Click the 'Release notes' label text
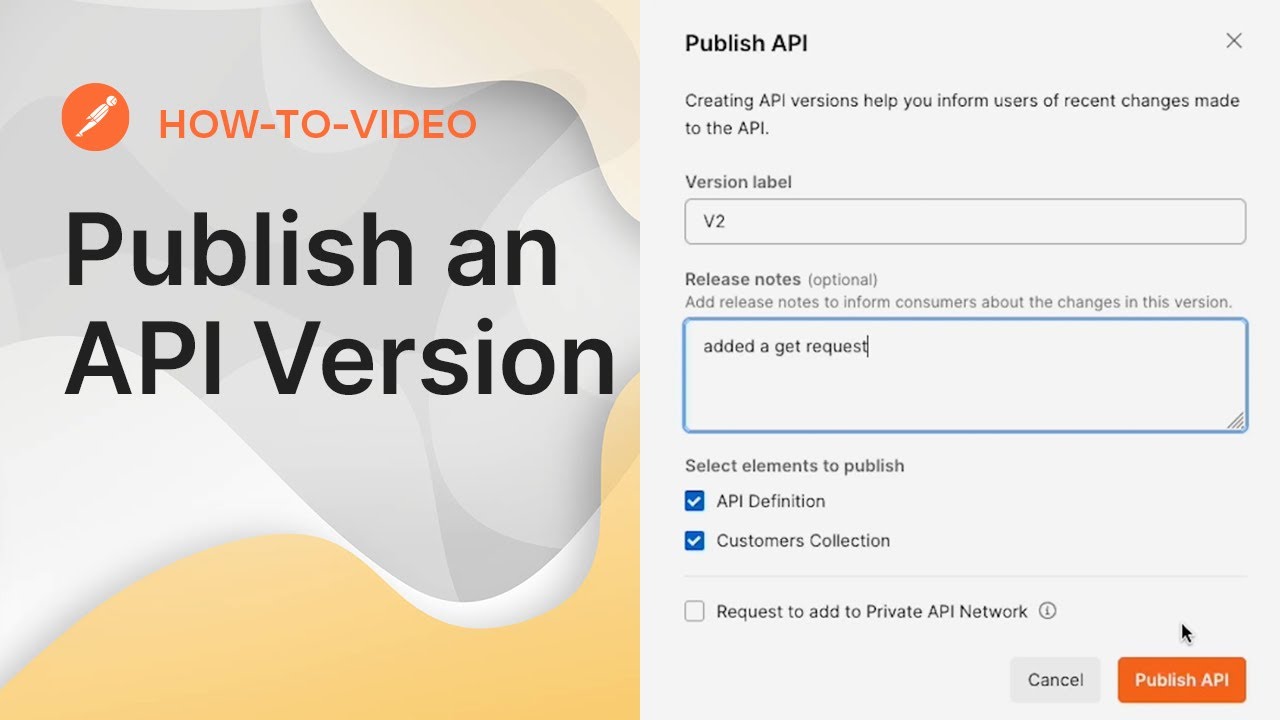This screenshot has height=720, width=1280. click(743, 279)
